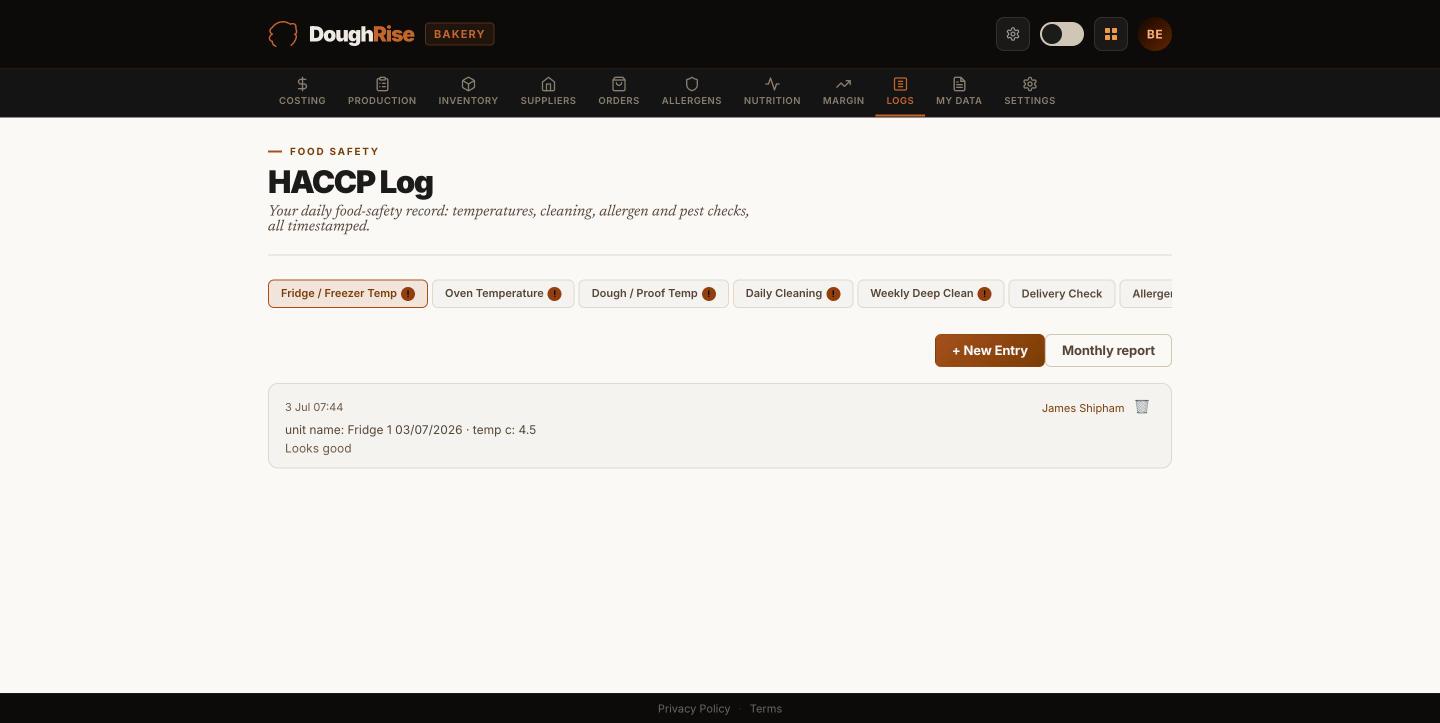Navigate to Nutrition

772,91
